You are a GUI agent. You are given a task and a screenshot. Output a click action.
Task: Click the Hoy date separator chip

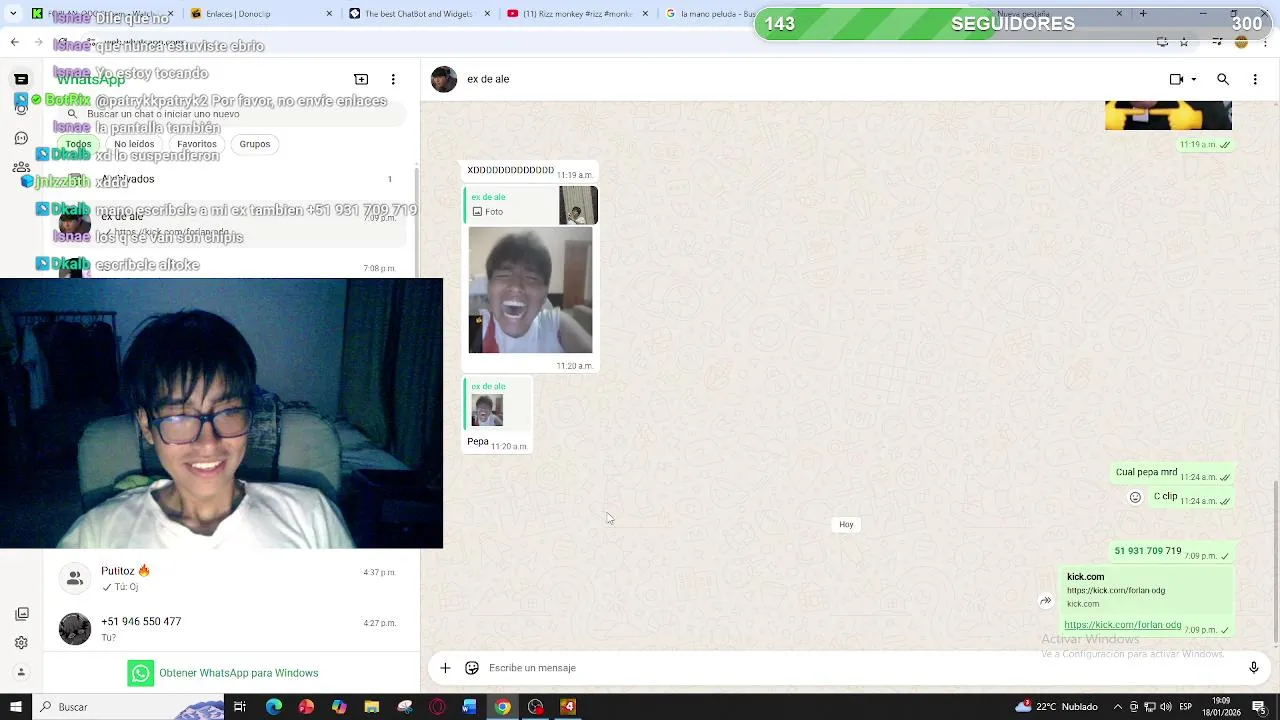[846, 524]
